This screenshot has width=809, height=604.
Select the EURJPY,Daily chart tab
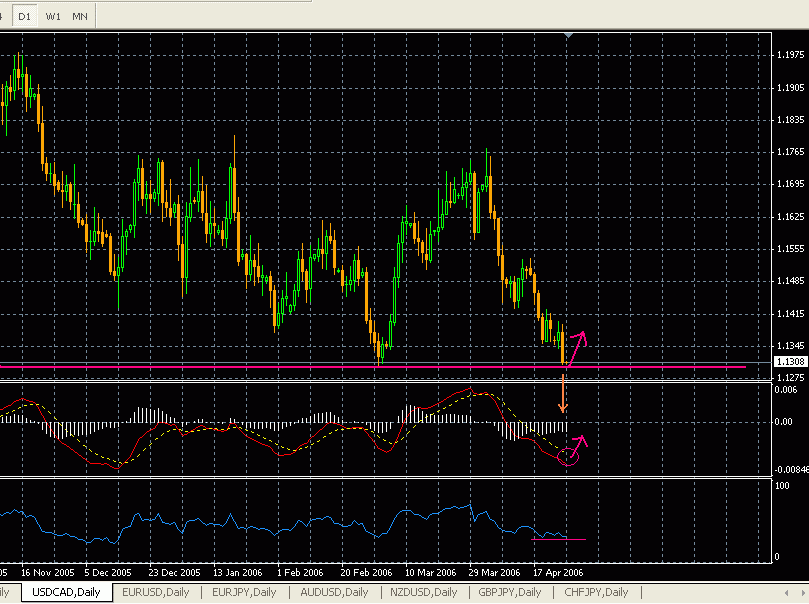(244, 592)
